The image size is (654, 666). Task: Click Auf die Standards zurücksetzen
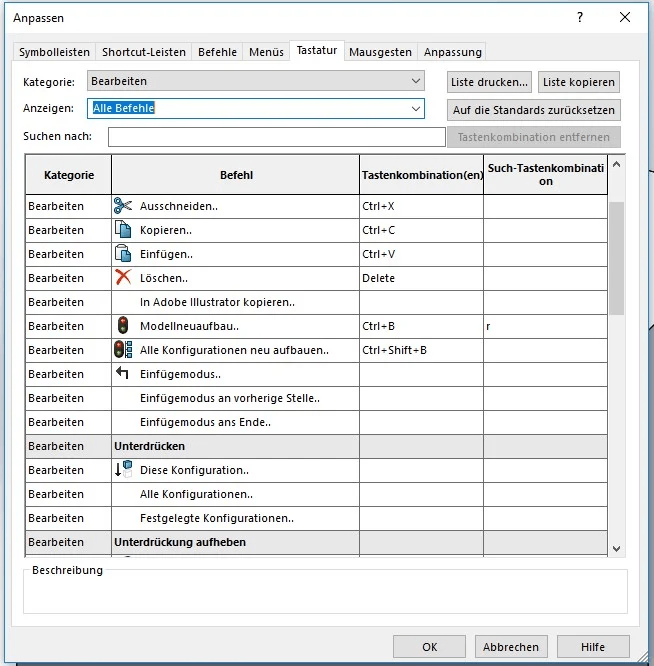pos(534,110)
